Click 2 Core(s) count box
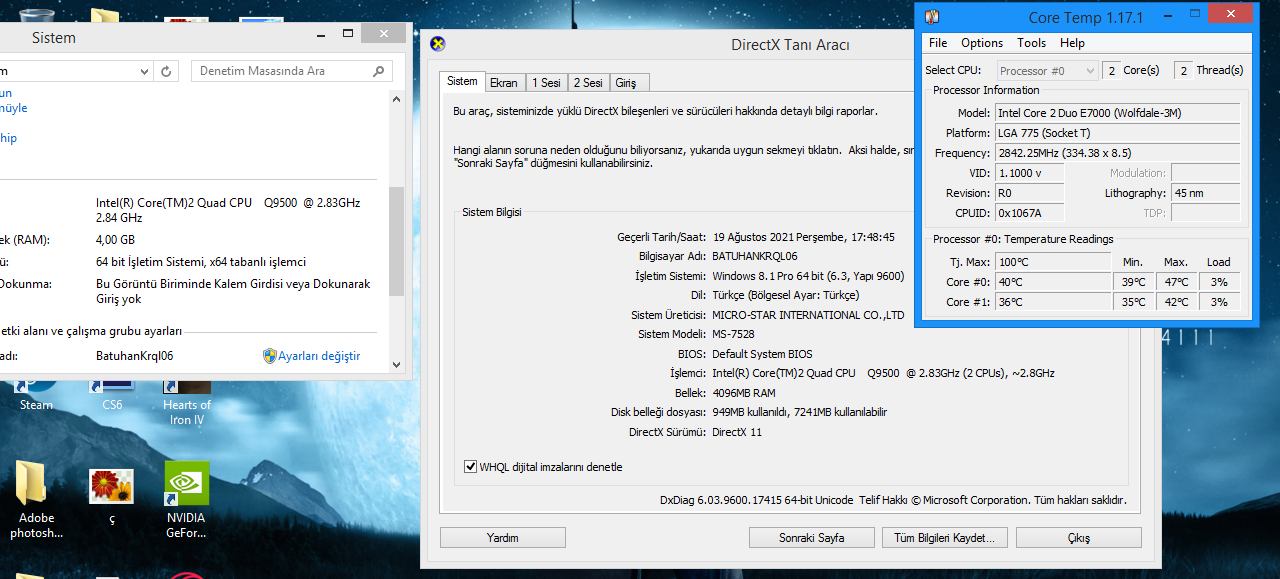The image size is (1280, 579). tap(1110, 70)
